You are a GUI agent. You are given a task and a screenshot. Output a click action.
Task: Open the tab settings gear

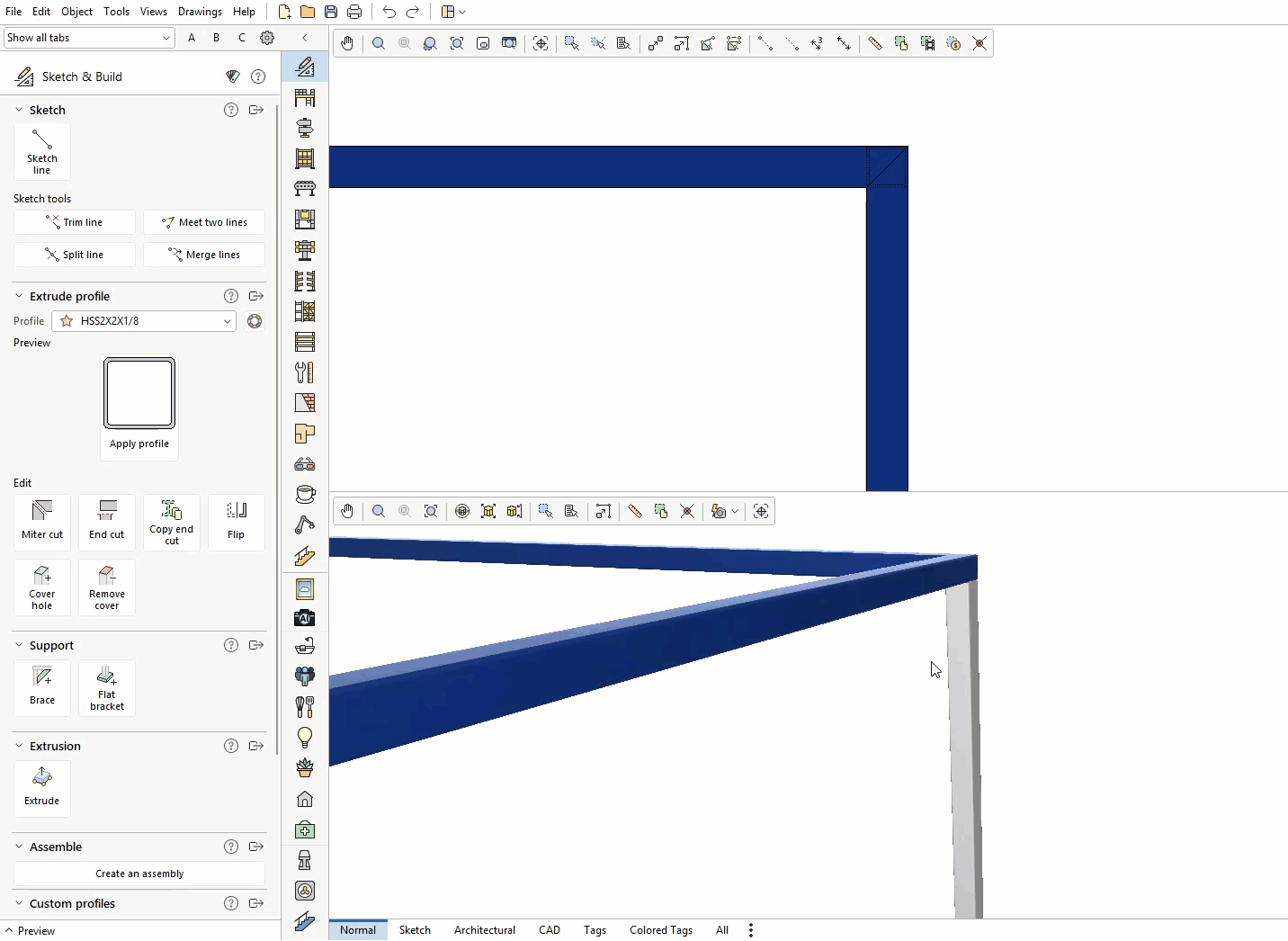tap(267, 38)
